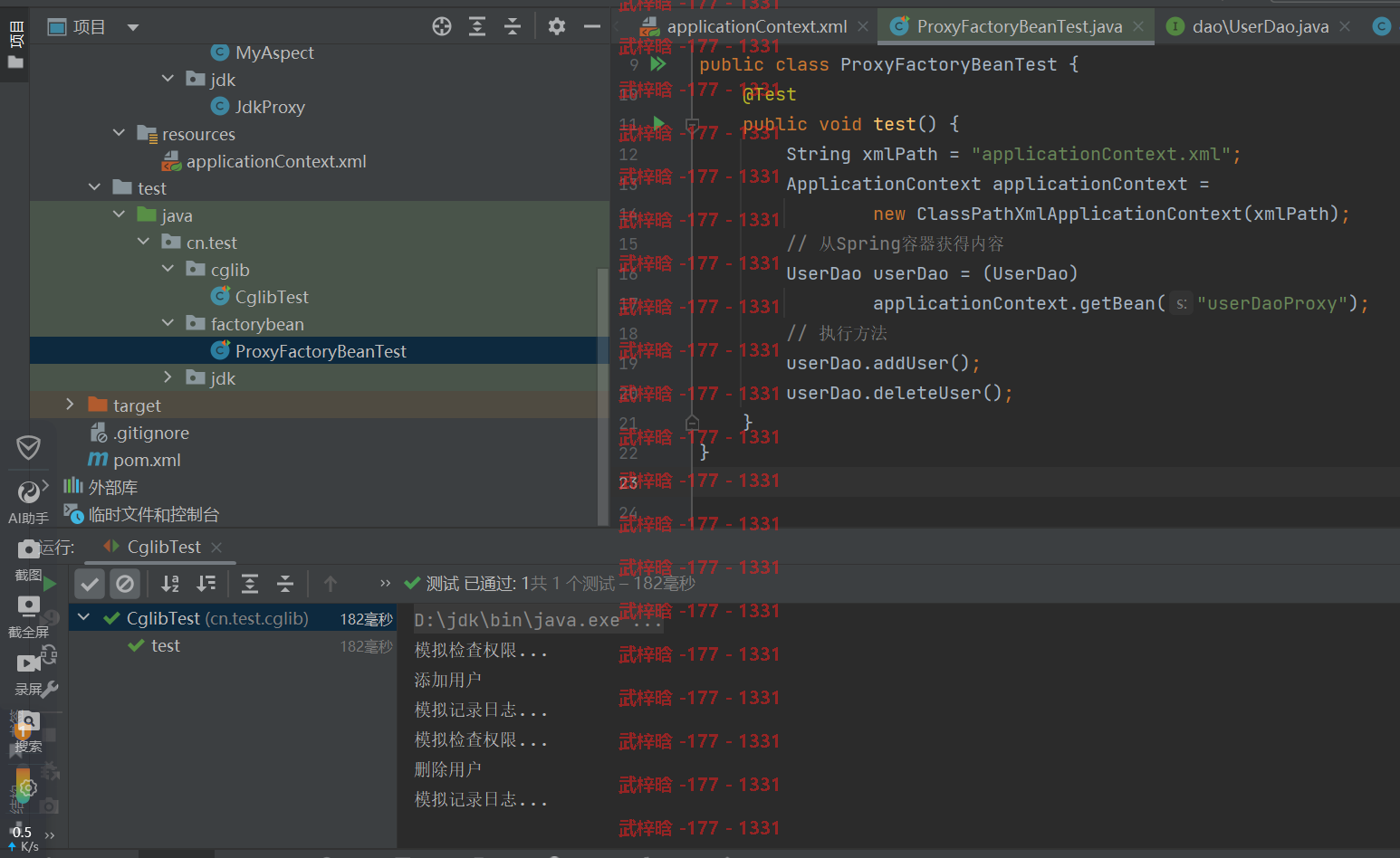Collapse all test results in the Run panel
This screenshot has width=1400, height=858.
285,584
